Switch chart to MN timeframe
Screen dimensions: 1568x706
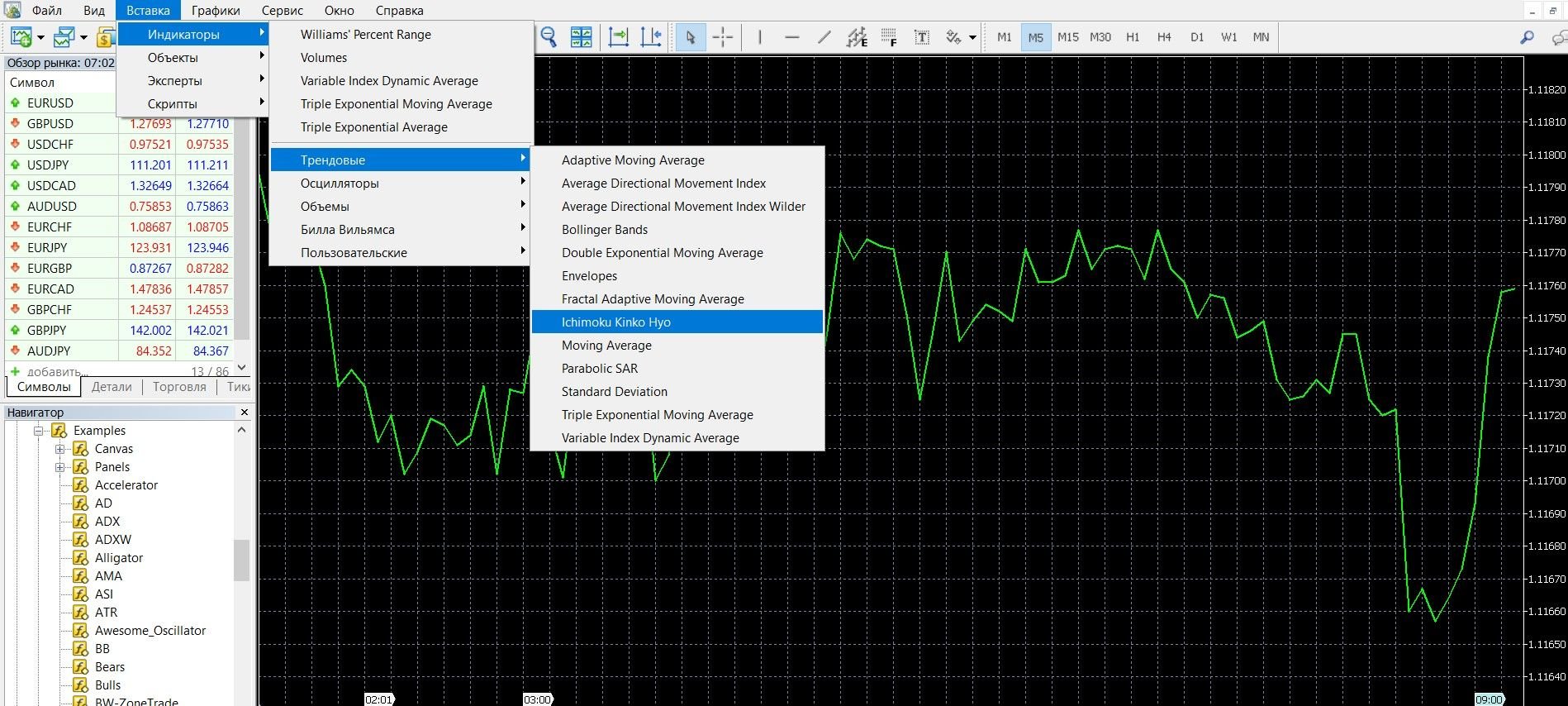(x=1261, y=37)
